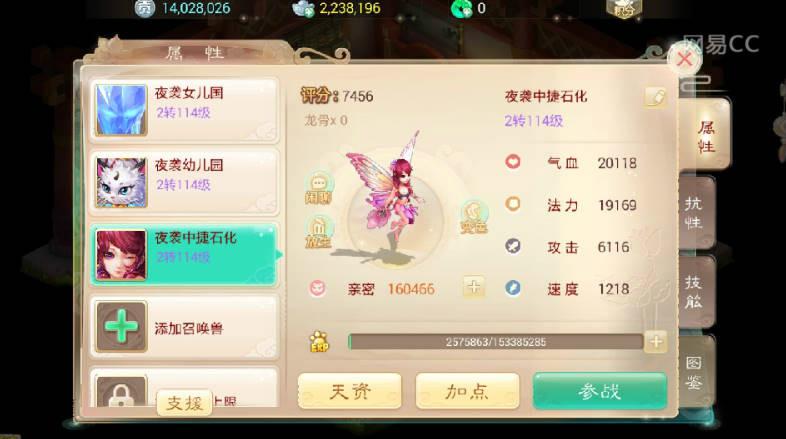Click the 支援 button
786x439 pixels.
[x=184, y=403]
